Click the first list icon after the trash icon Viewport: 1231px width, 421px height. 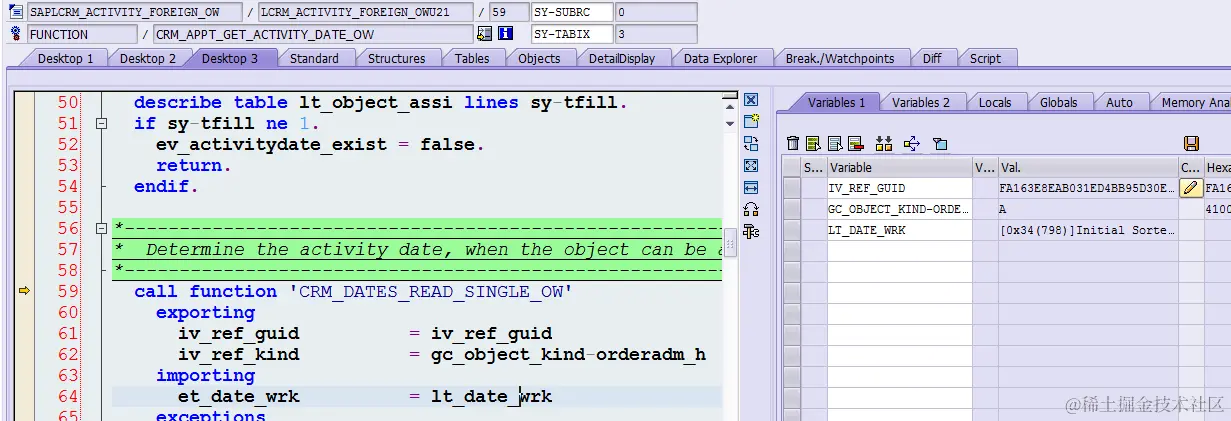coord(813,144)
